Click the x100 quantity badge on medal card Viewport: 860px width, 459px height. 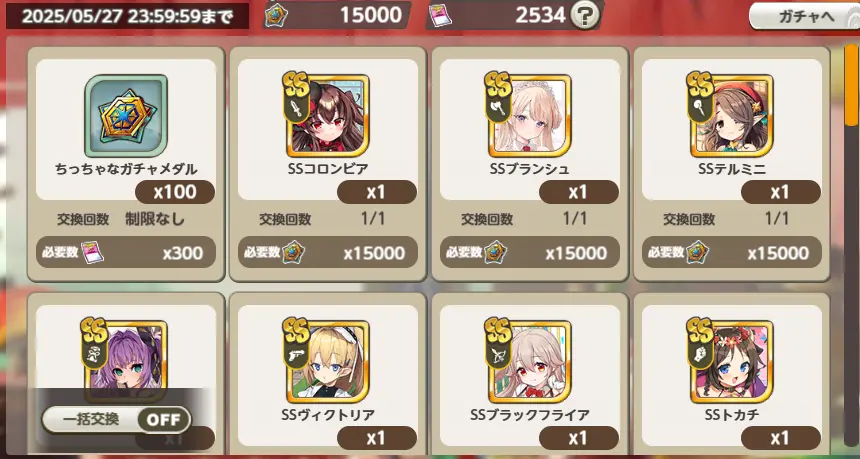coord(175,192)
